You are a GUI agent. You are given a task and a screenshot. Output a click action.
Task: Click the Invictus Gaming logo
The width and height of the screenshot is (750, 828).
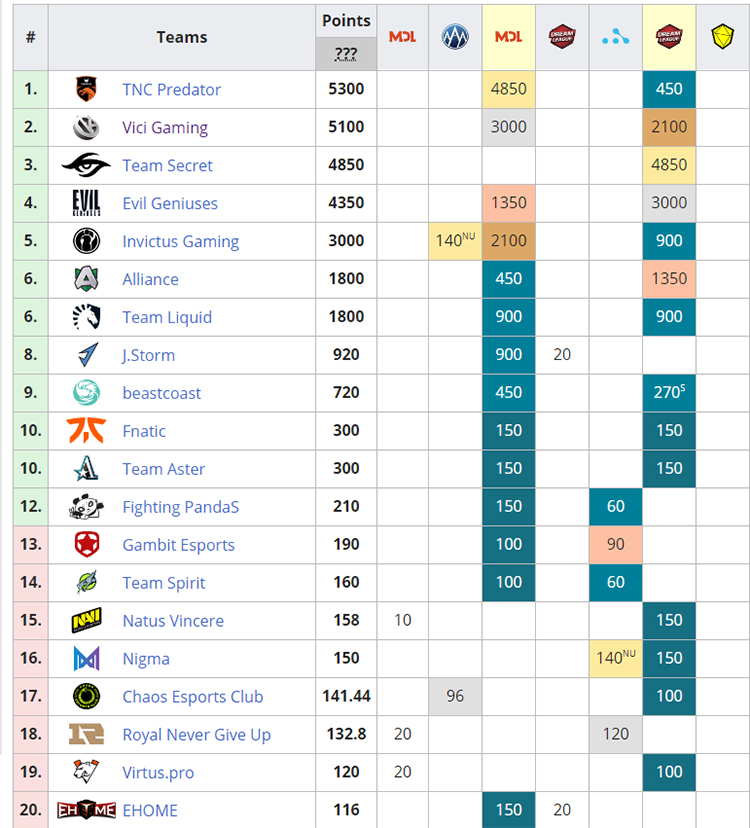tap(86, 241)
